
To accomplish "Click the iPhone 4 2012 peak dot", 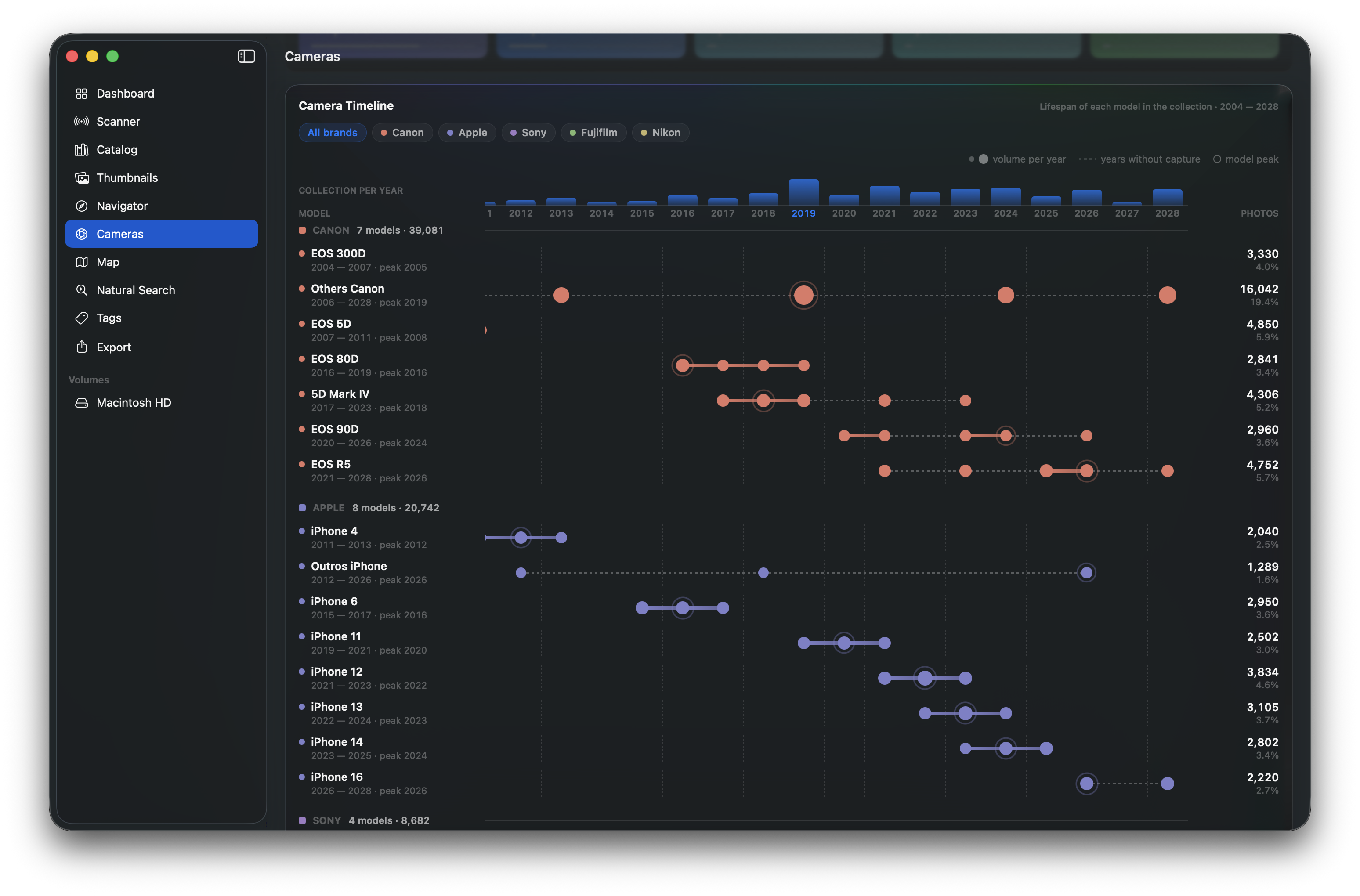I will pos(521,538).
